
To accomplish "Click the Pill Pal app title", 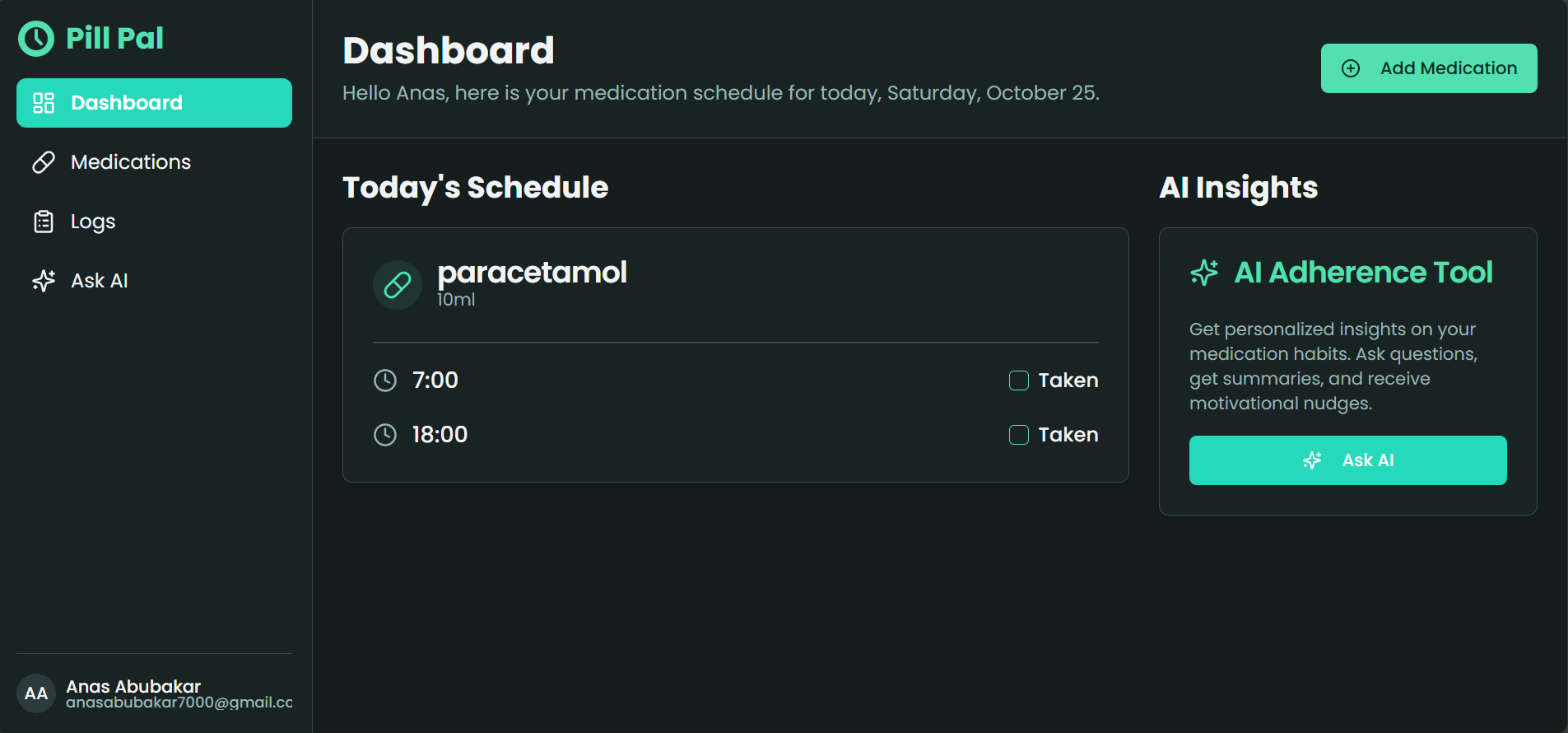I will tap(114, 39).
